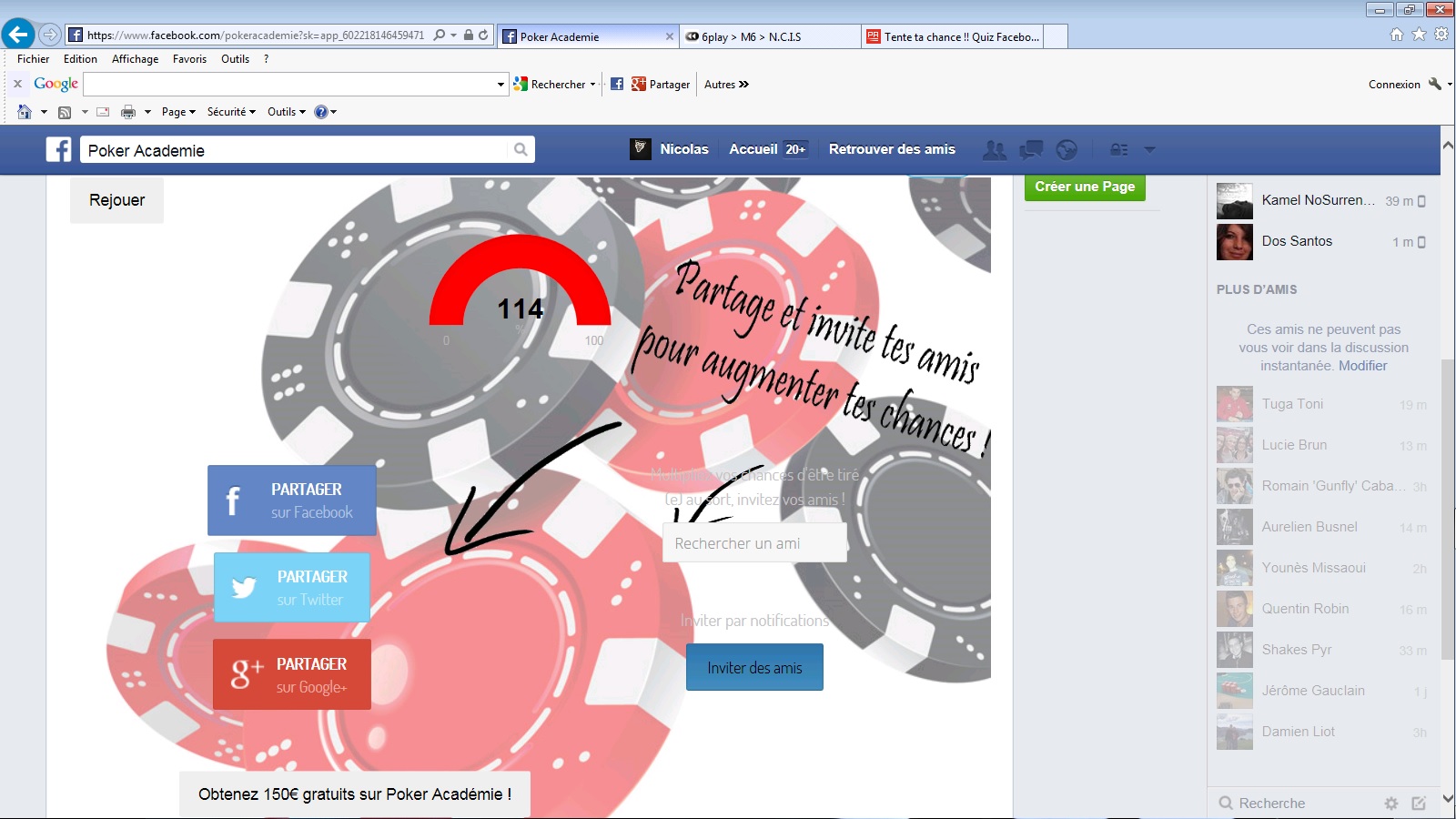Close the Poker Academie tab
Viewport: 1456px width, 819px height.
670,36
